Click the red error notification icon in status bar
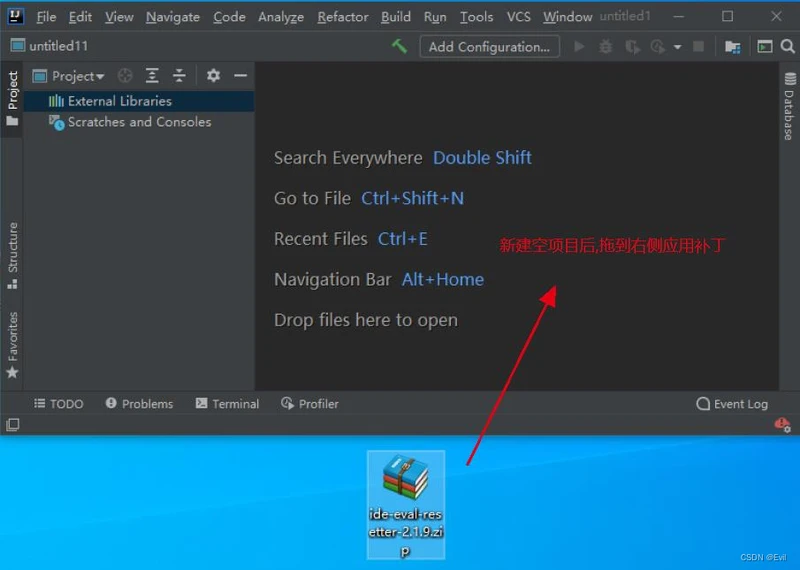The height and width of the screenshot is (570, 800). pos(782,425)
